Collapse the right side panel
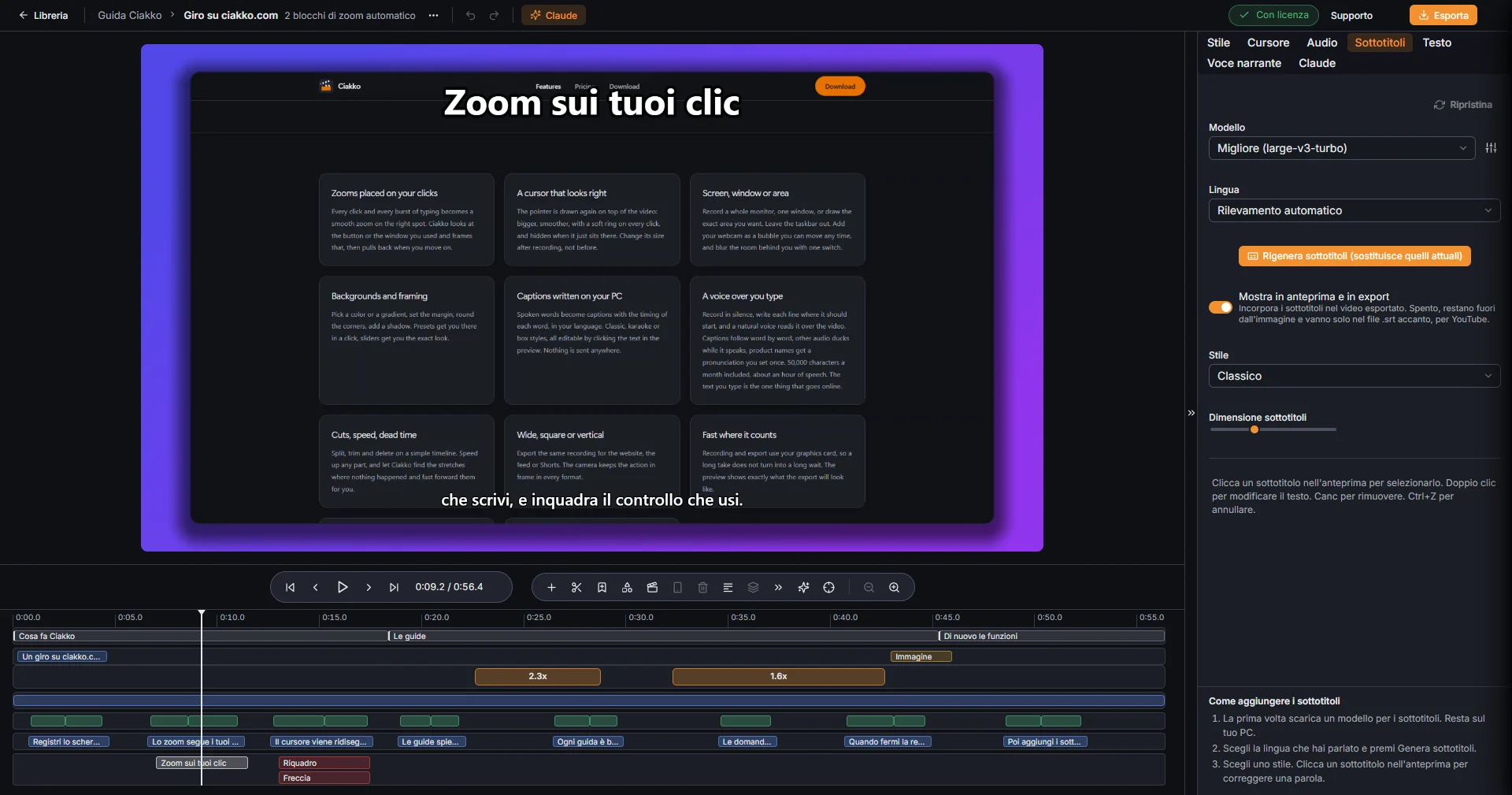1512x795 pixels. (1191, 413)
